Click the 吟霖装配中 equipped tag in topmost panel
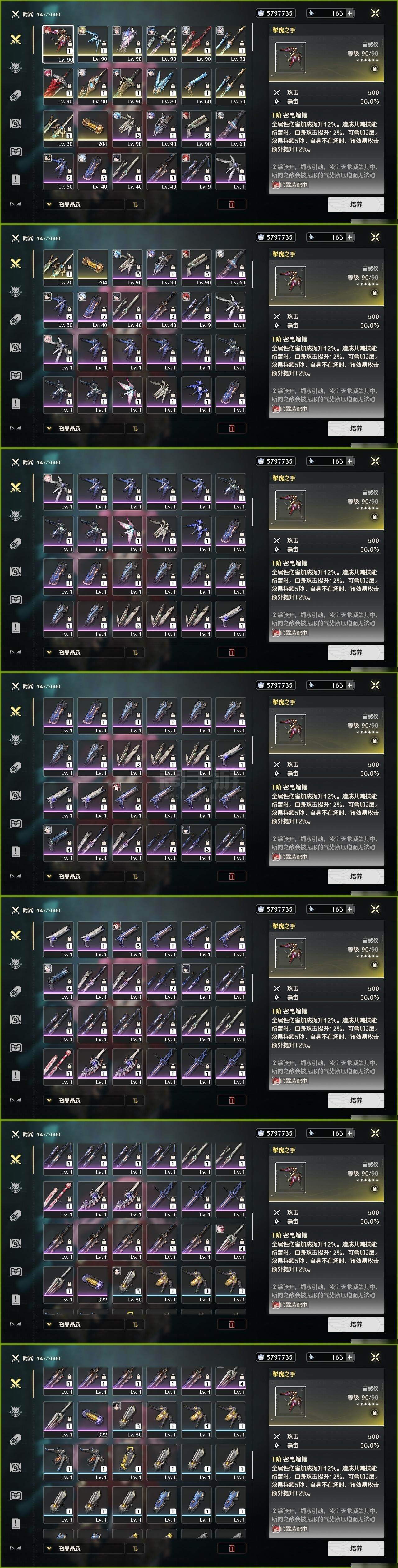 tap(290, 184)
